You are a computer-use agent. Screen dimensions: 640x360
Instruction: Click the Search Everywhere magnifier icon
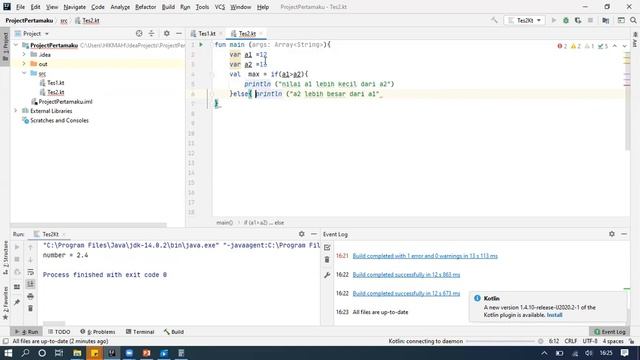[x=633, y=20]
